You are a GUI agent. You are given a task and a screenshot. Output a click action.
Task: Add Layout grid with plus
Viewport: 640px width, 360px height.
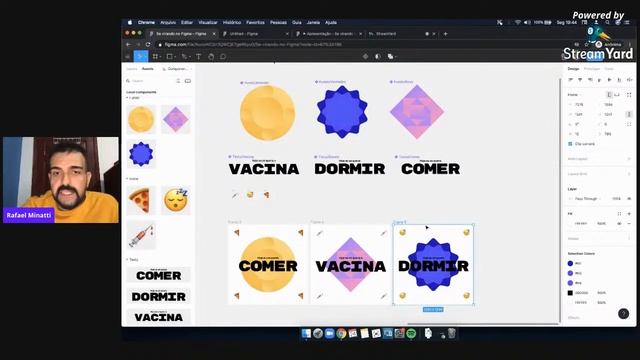pos(629,174)
